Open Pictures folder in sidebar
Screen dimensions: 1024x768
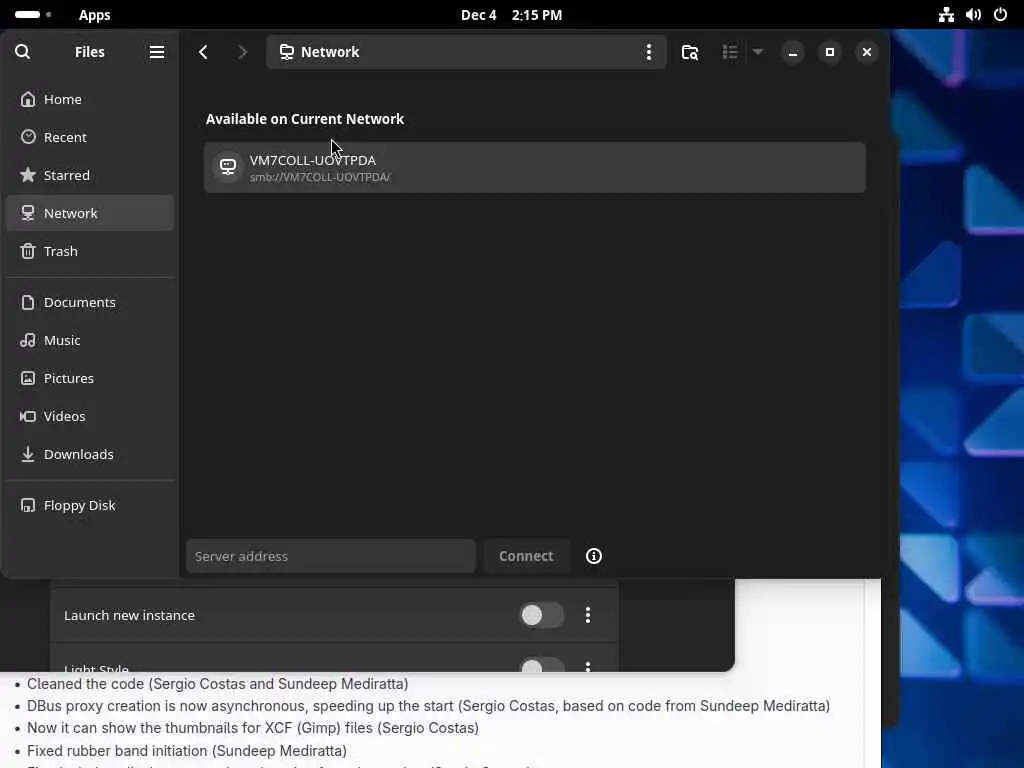[90, 378]
